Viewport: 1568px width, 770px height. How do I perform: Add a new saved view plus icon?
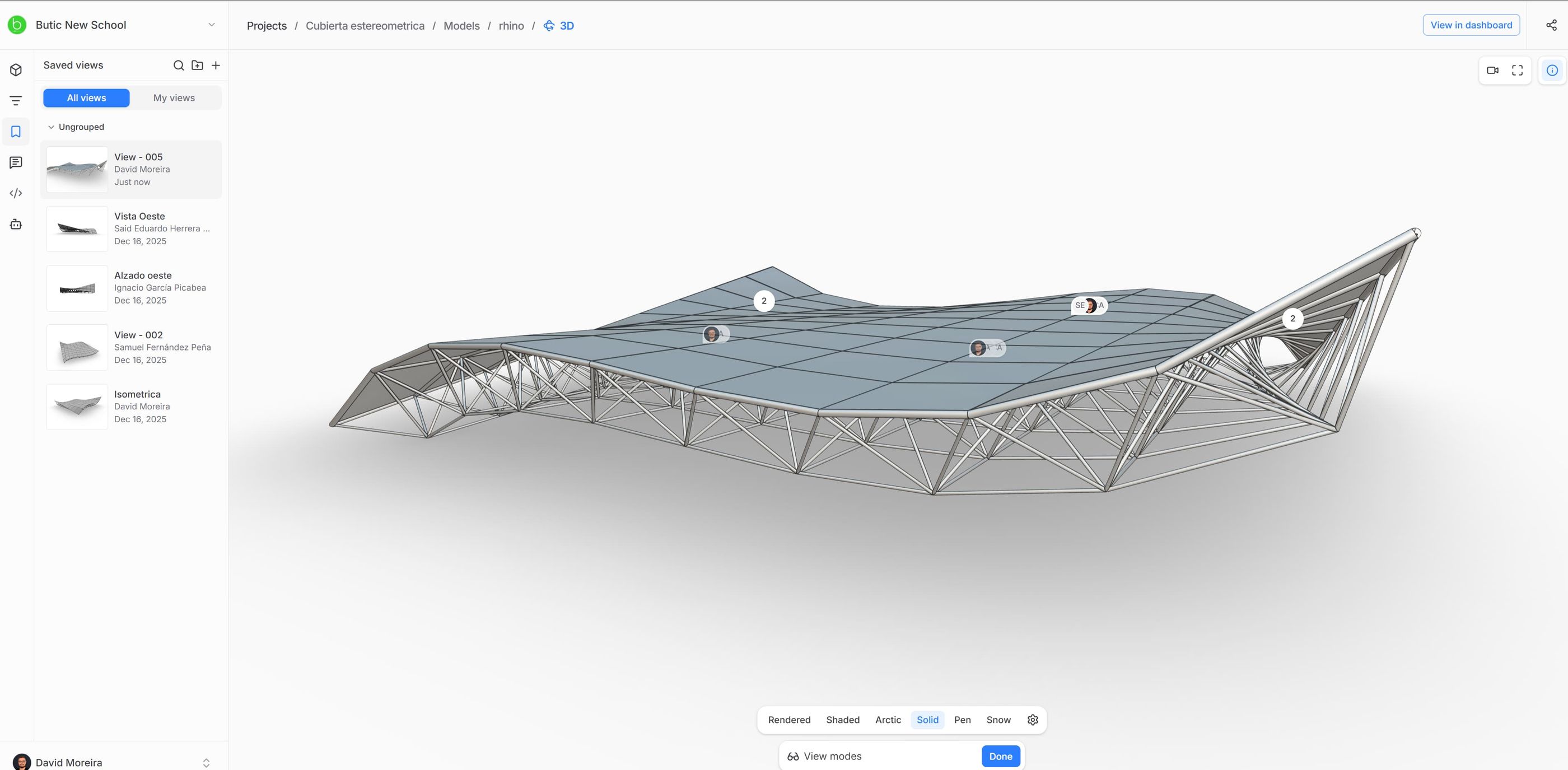click(x=216, y=65)
